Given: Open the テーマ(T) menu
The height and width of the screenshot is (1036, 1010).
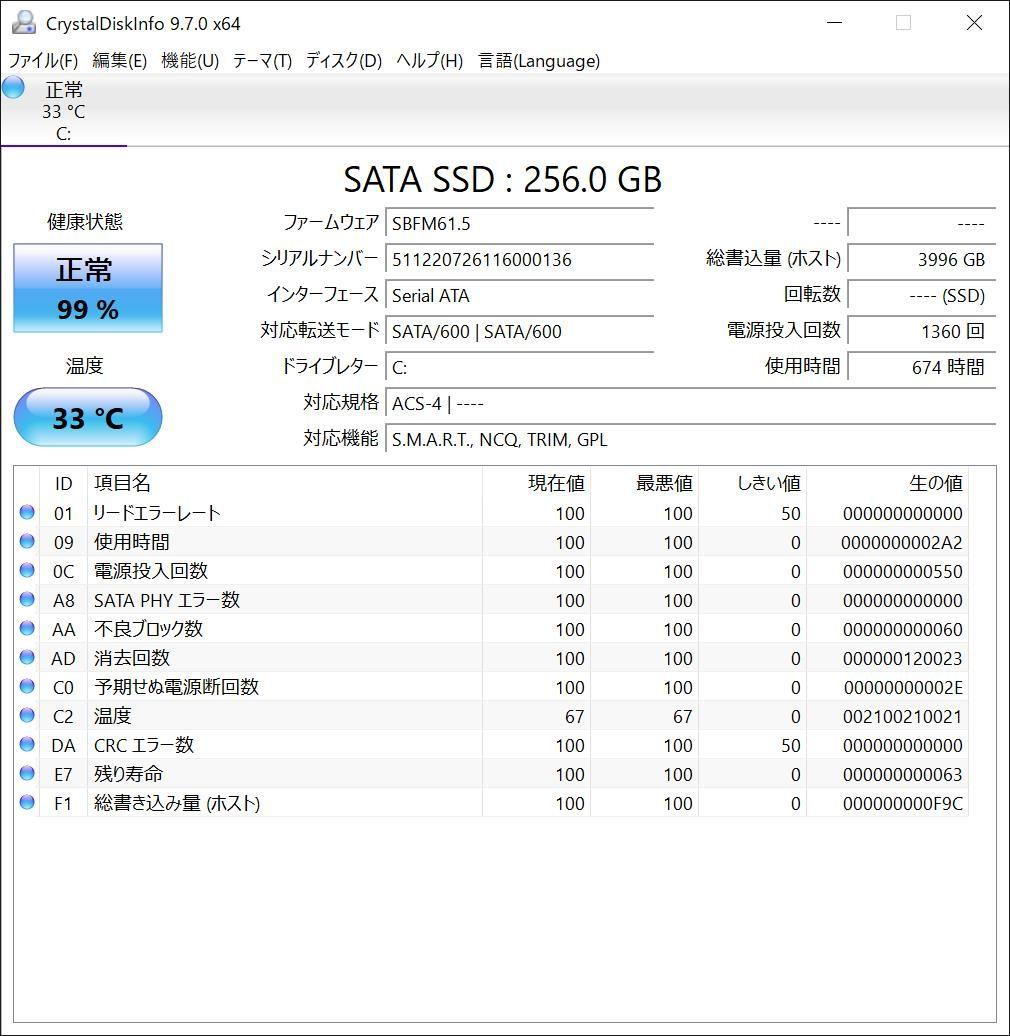Looking at the screenshot, I should point(262,61).
